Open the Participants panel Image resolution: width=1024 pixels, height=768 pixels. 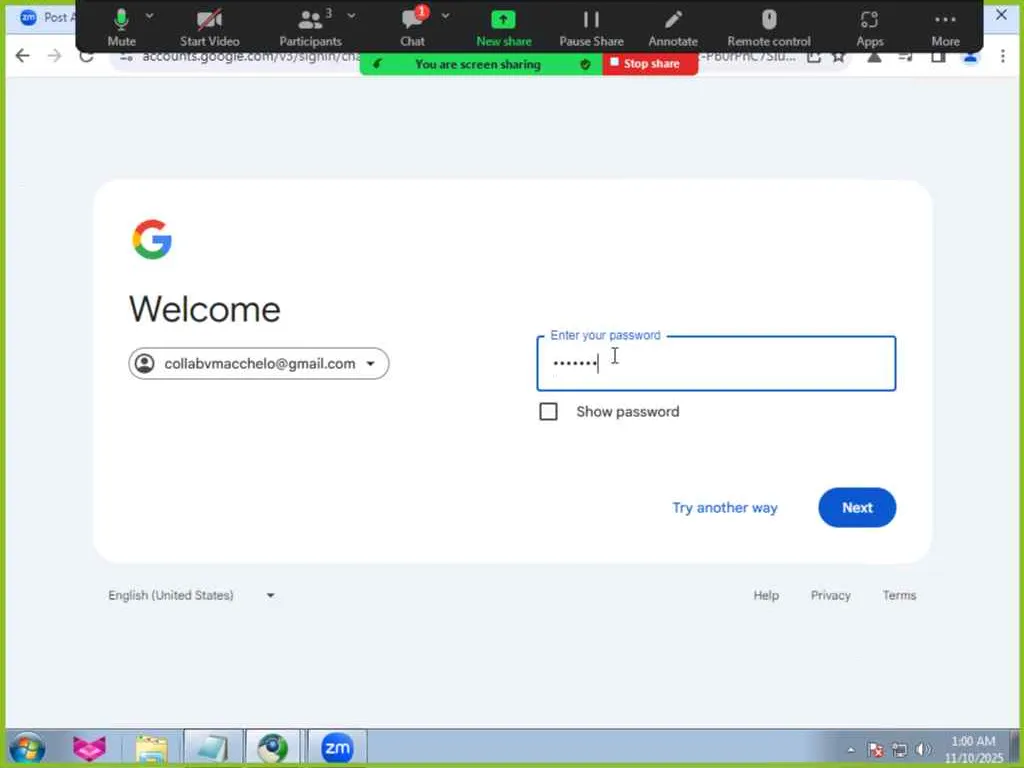point(310,27)
